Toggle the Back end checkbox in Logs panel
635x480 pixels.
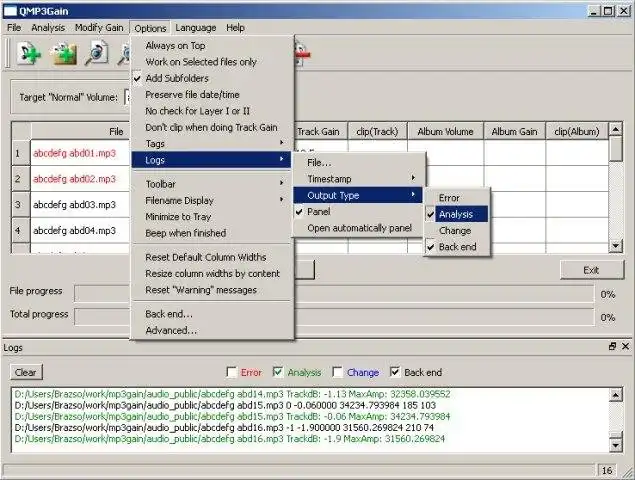(395, 372)
